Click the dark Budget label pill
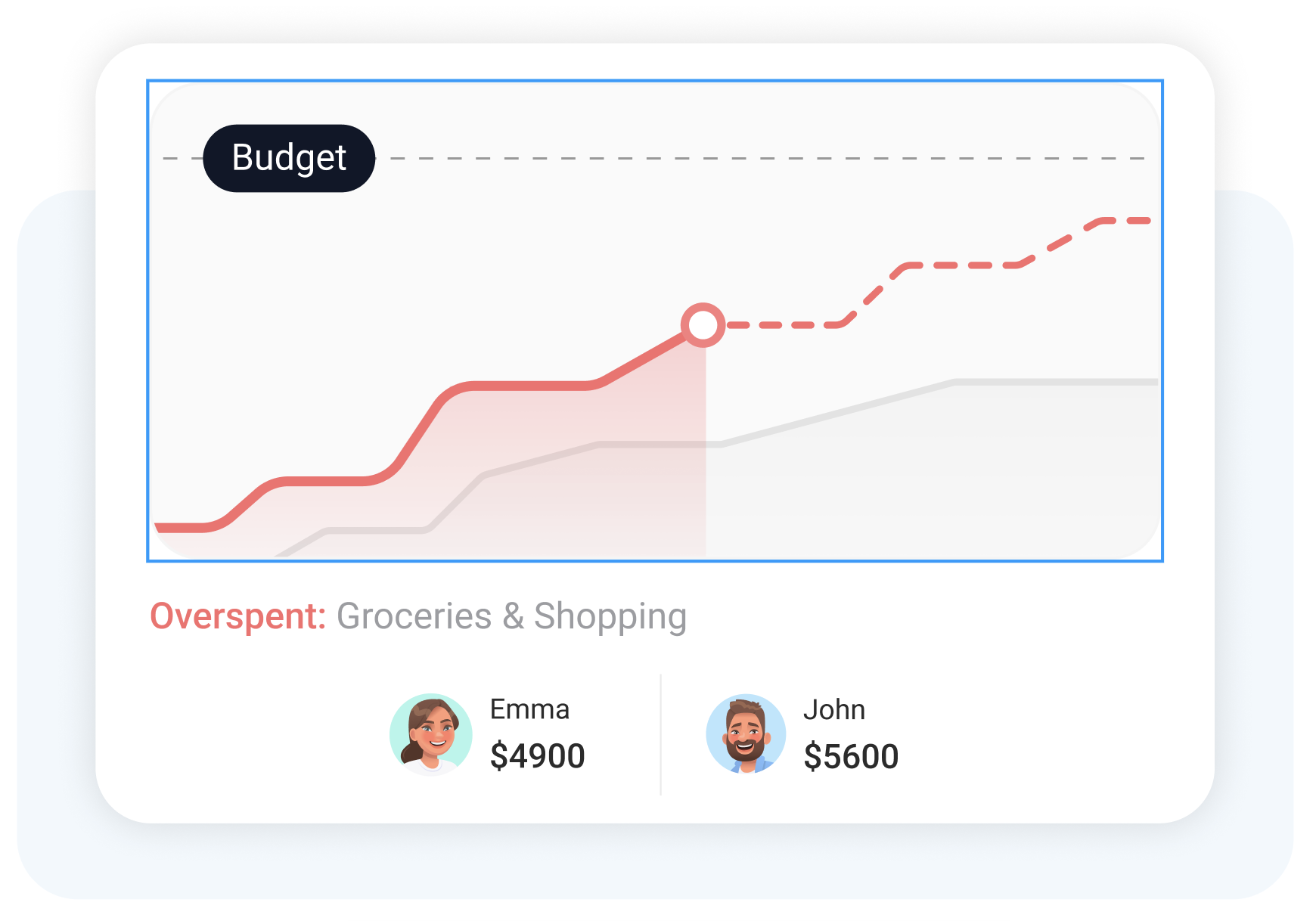The width and height of the screenshot is (1316, 921). [x=289, y=158]
